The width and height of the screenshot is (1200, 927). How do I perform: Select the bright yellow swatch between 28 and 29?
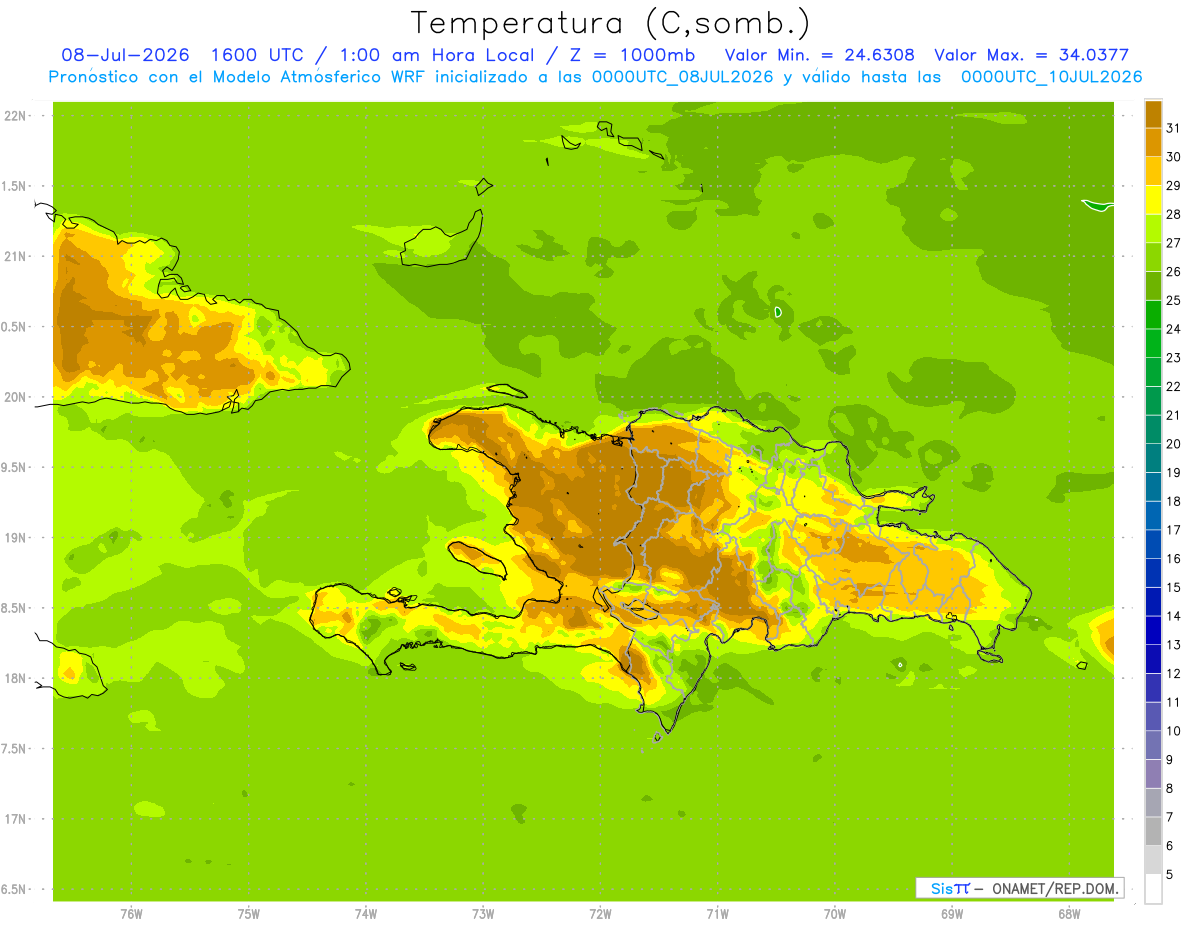tap(1153, 200)
